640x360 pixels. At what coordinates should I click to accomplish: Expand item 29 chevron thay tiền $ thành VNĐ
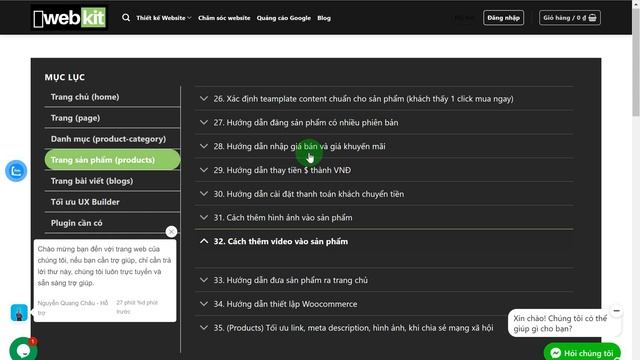[x=204, y=170]
